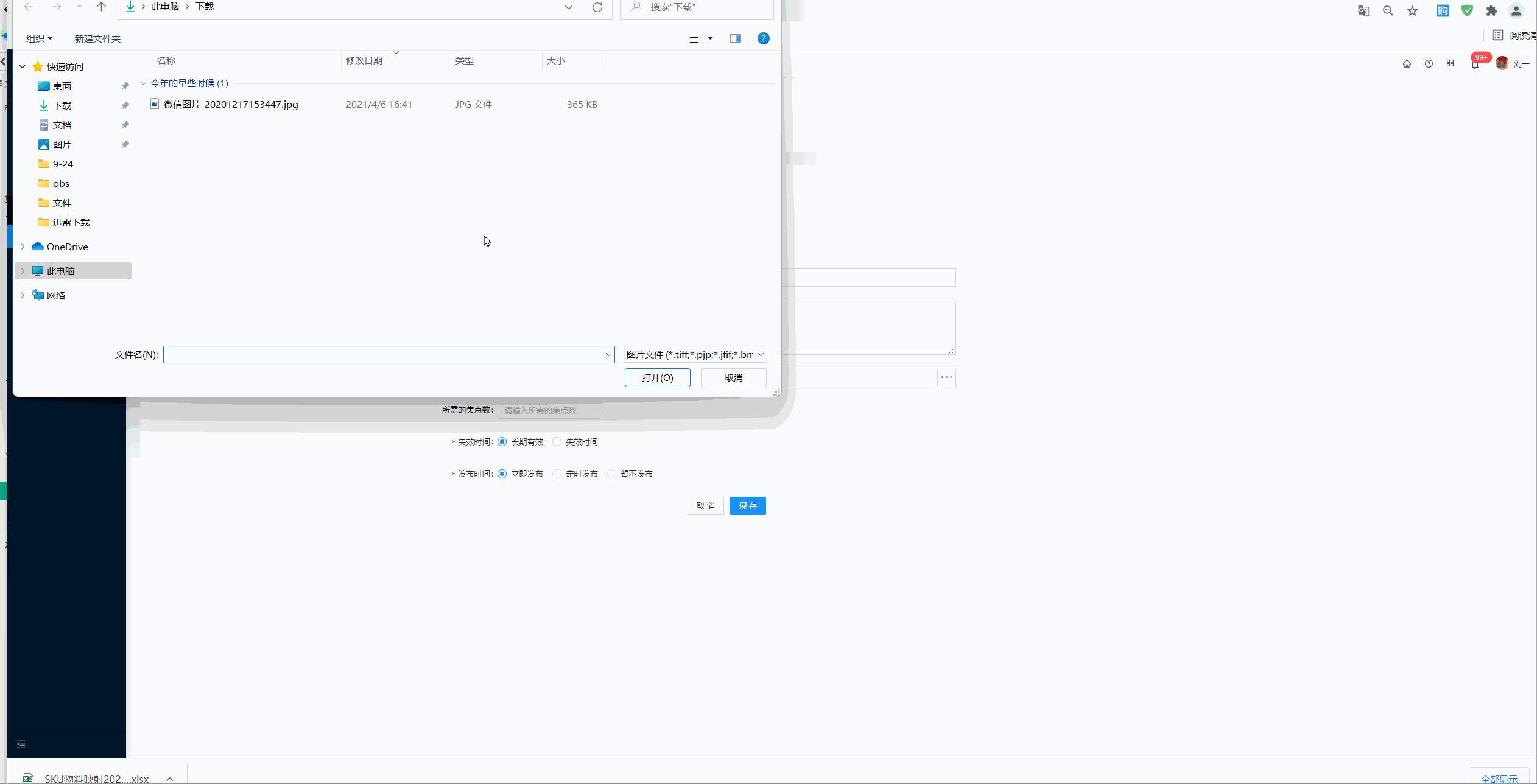Select the 暂不发布 radio option
Viewport: 1537px width, 784px height.
(611, 474)
